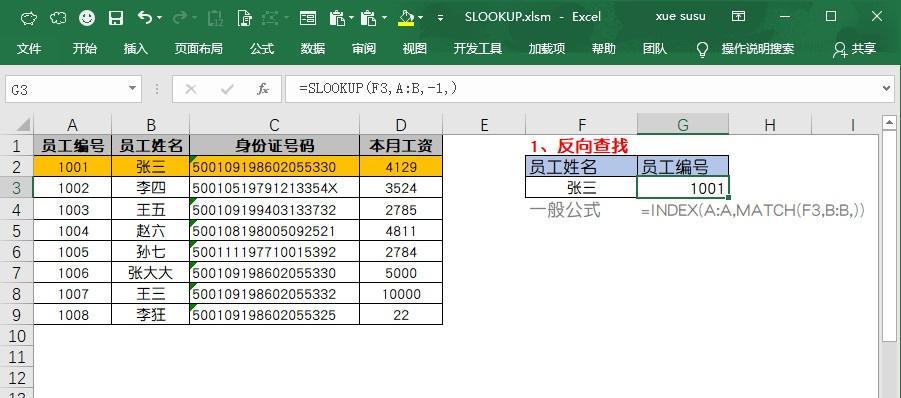Open Customize Quick Access Toolbar menu
Screen dimensions: 901x398
(x=440, y=18)
